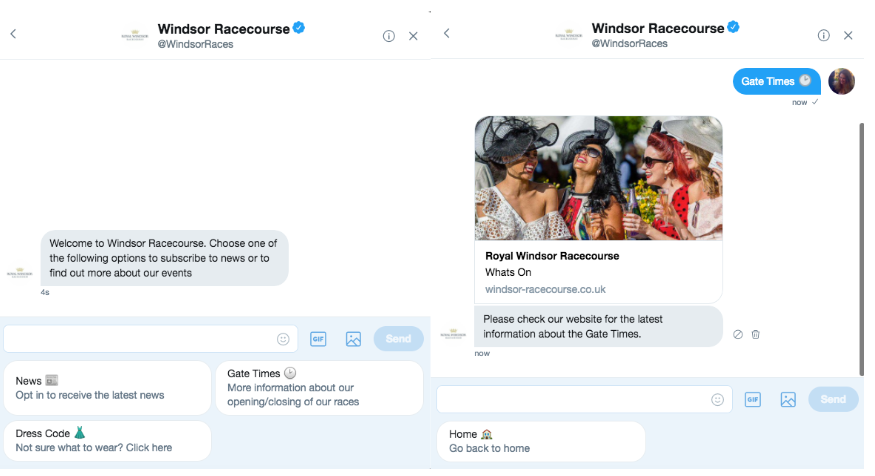Add a GIF in right chat
This screenshot has height=476, width=875.
753,400
